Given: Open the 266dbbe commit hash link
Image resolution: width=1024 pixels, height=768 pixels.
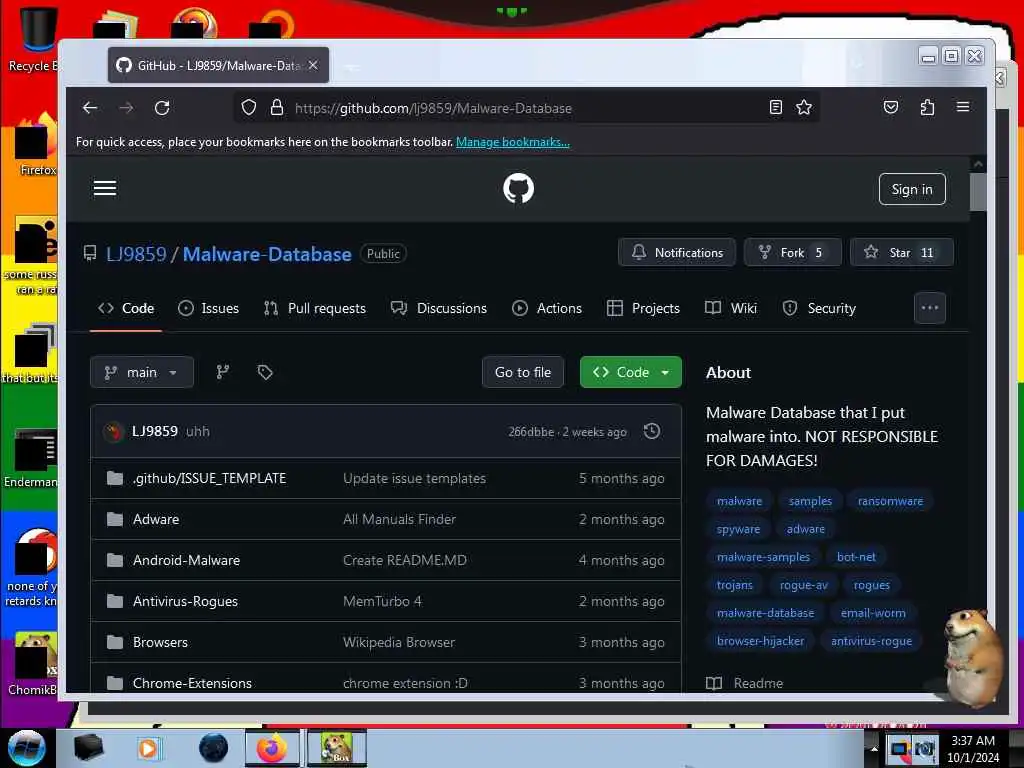Looking at the screenshot, I should (x=531, y=432).
